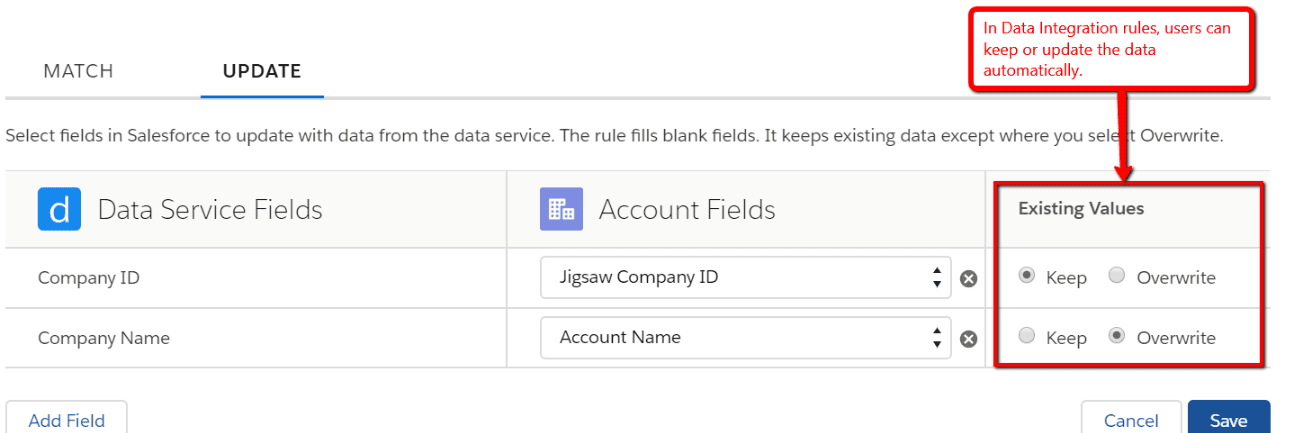The height and width of the screenshot is (433, 1300).
Task: Choose Overwrite for the Company Name row
Action: coord(1117,337)
